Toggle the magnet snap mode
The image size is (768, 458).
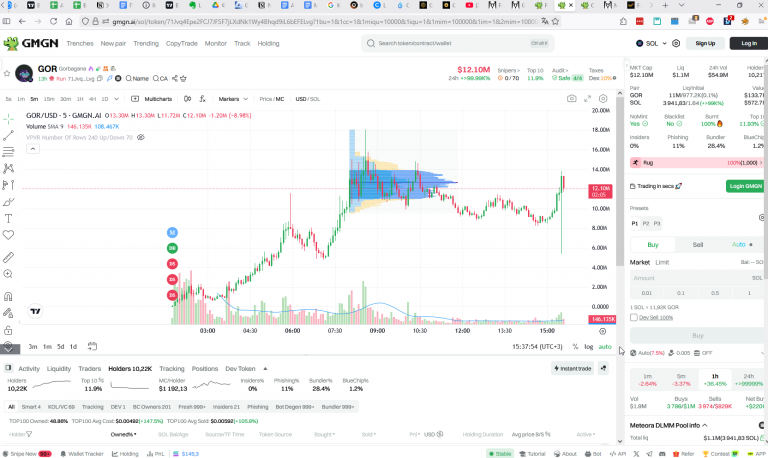[x=8, y=296]
